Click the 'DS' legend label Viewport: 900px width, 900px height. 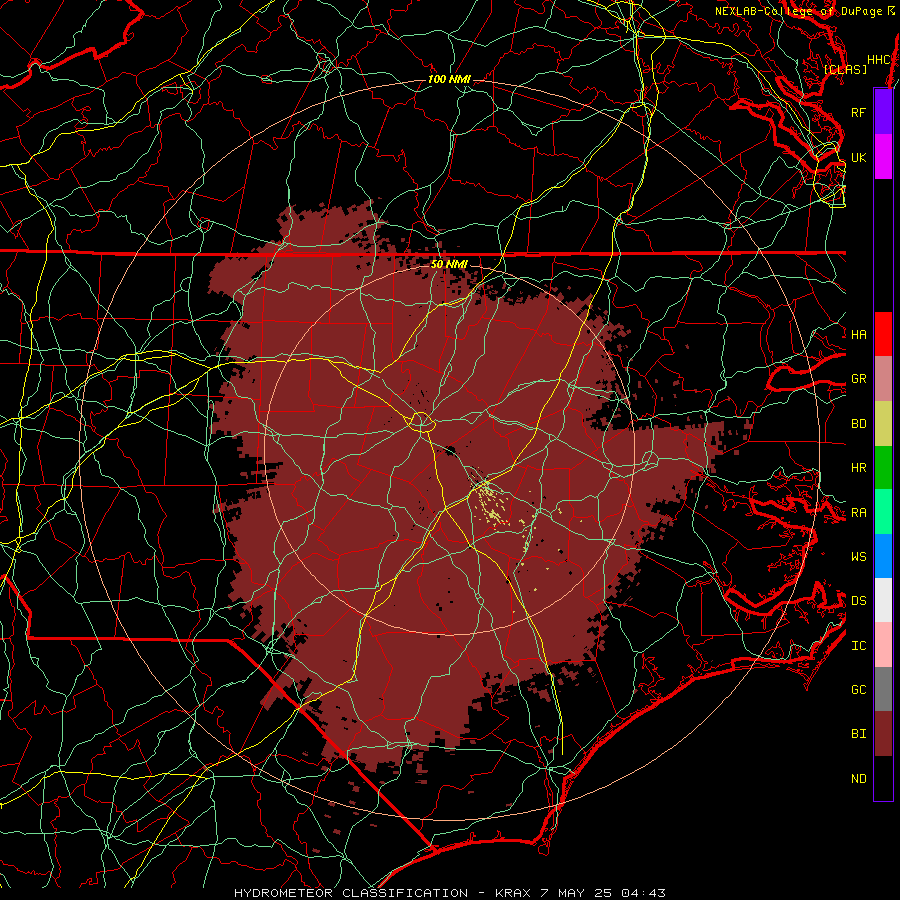858,600
